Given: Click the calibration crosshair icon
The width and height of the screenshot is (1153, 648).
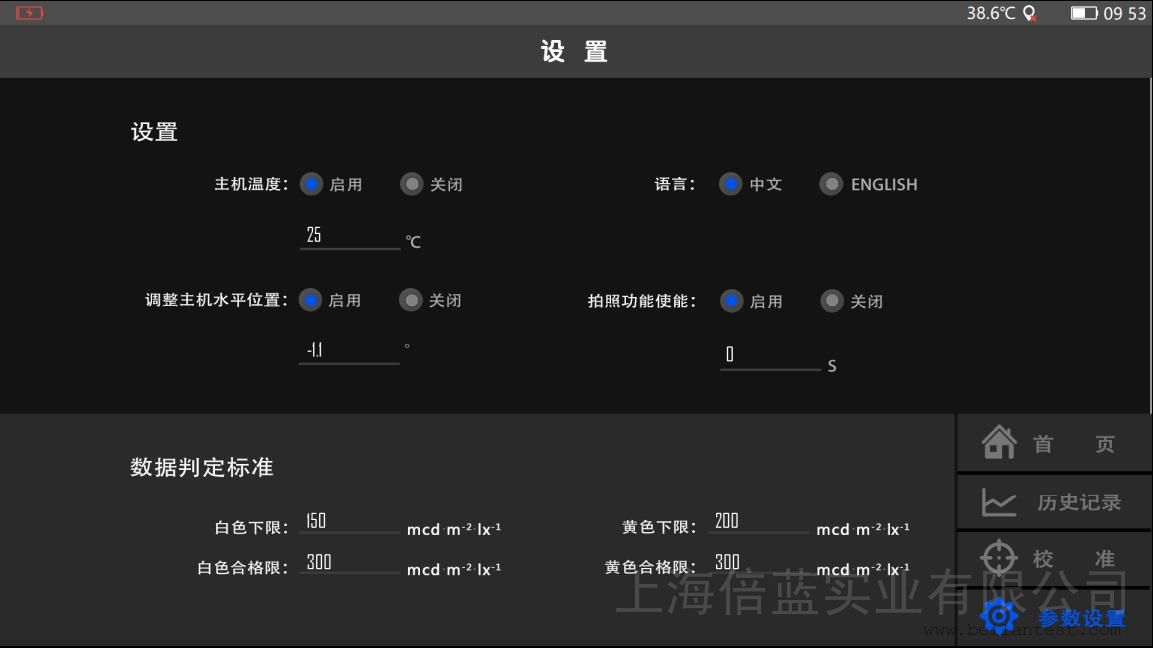Looking at the screenshot, I should click(x=999, y=558).
